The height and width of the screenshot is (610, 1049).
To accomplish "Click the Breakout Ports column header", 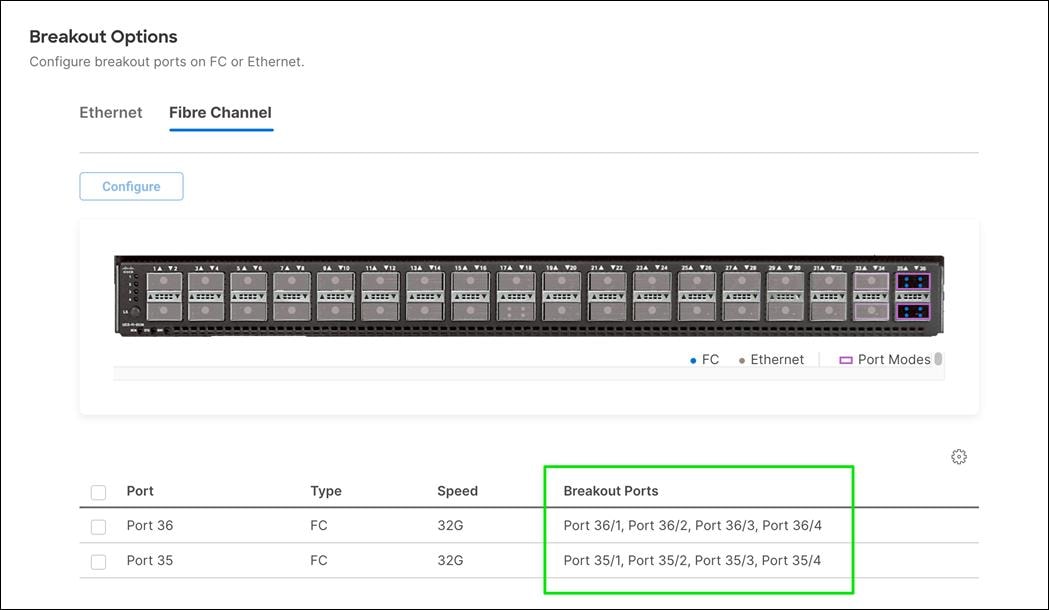I will [609, 491].
